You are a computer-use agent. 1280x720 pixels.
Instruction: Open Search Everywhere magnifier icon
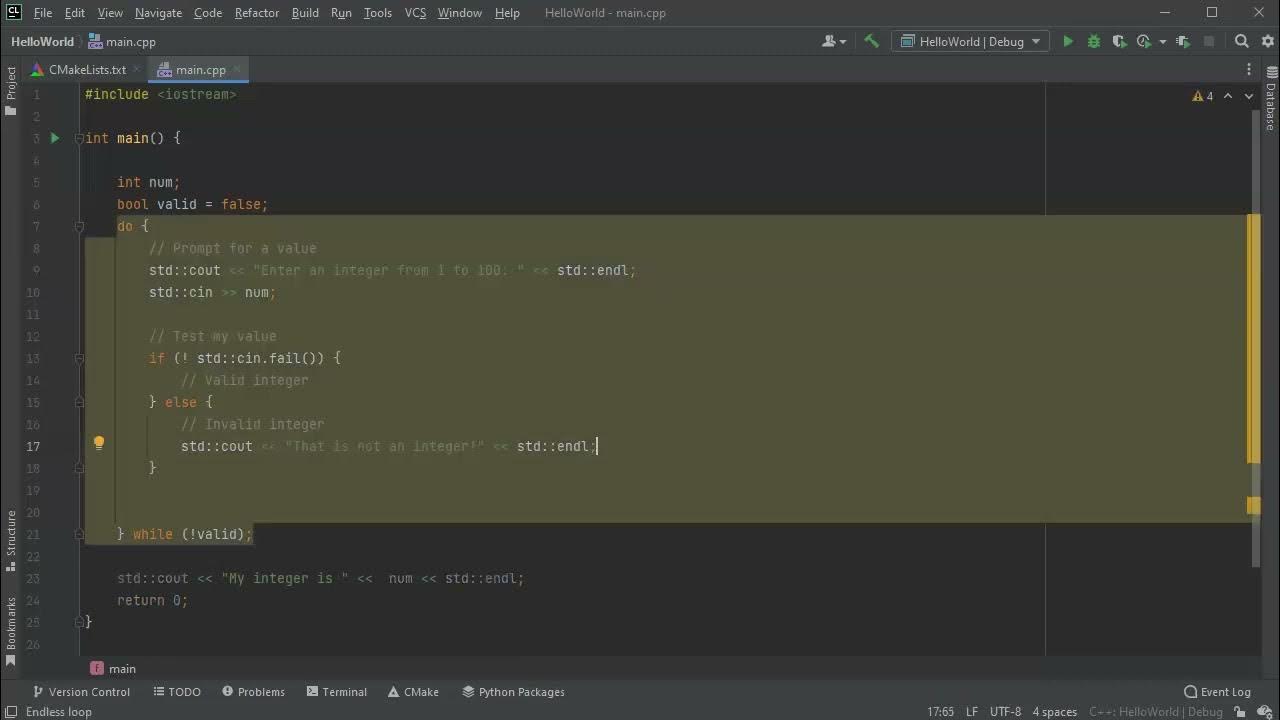pos(1242,42)
